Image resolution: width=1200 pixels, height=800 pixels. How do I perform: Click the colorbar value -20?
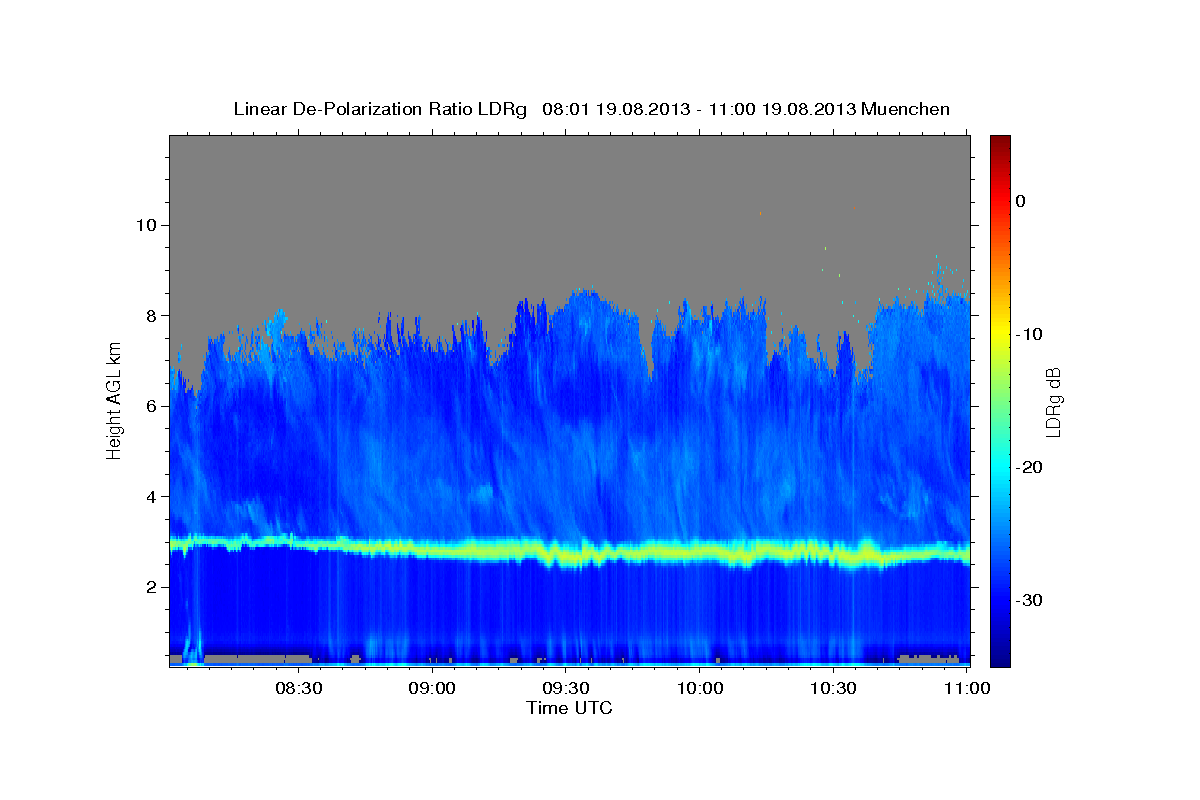point(1029,467)
